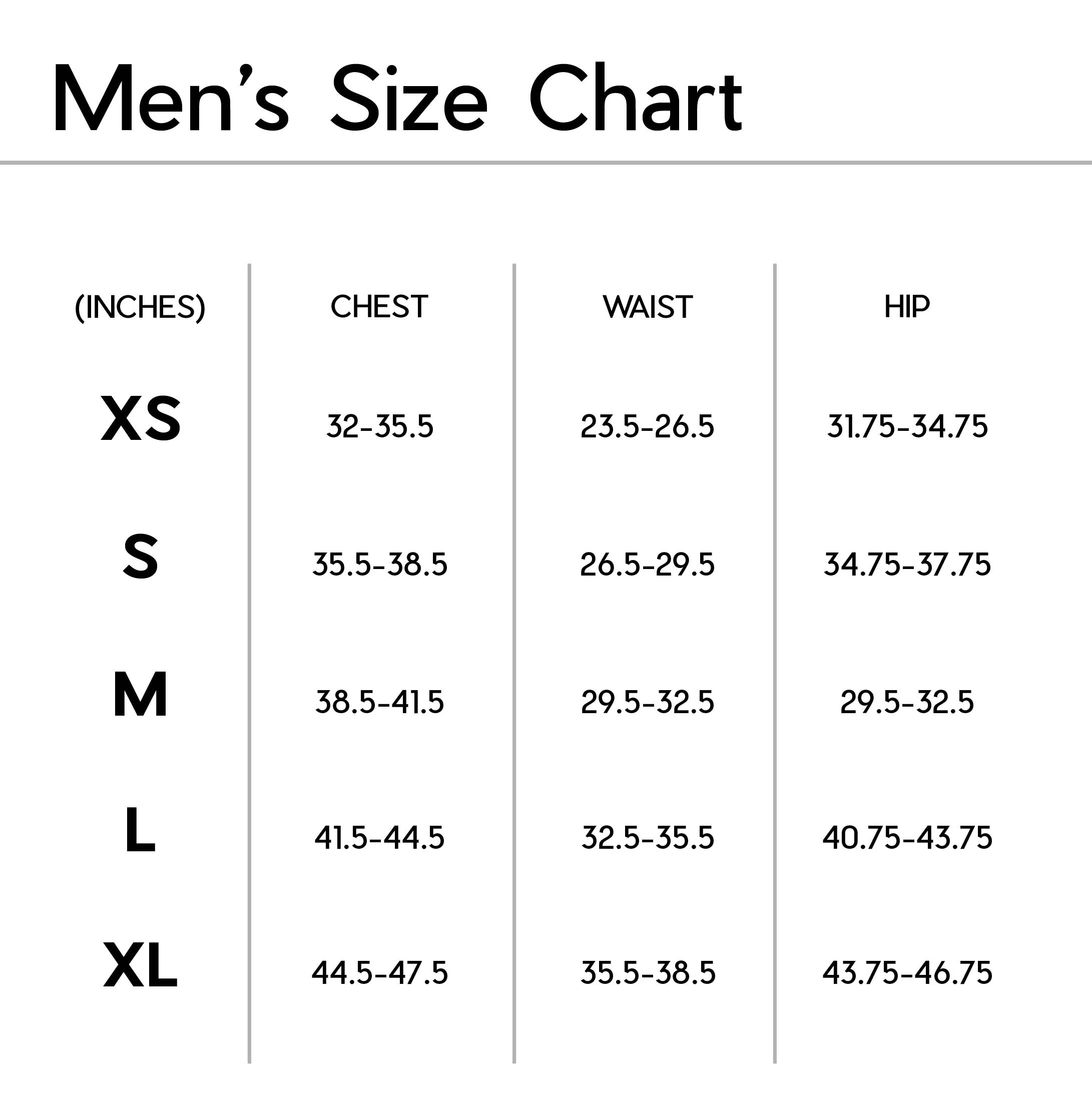Click the CHEST column header
The width and height of the screenshot is (1092, 1101).
point(379,307)
